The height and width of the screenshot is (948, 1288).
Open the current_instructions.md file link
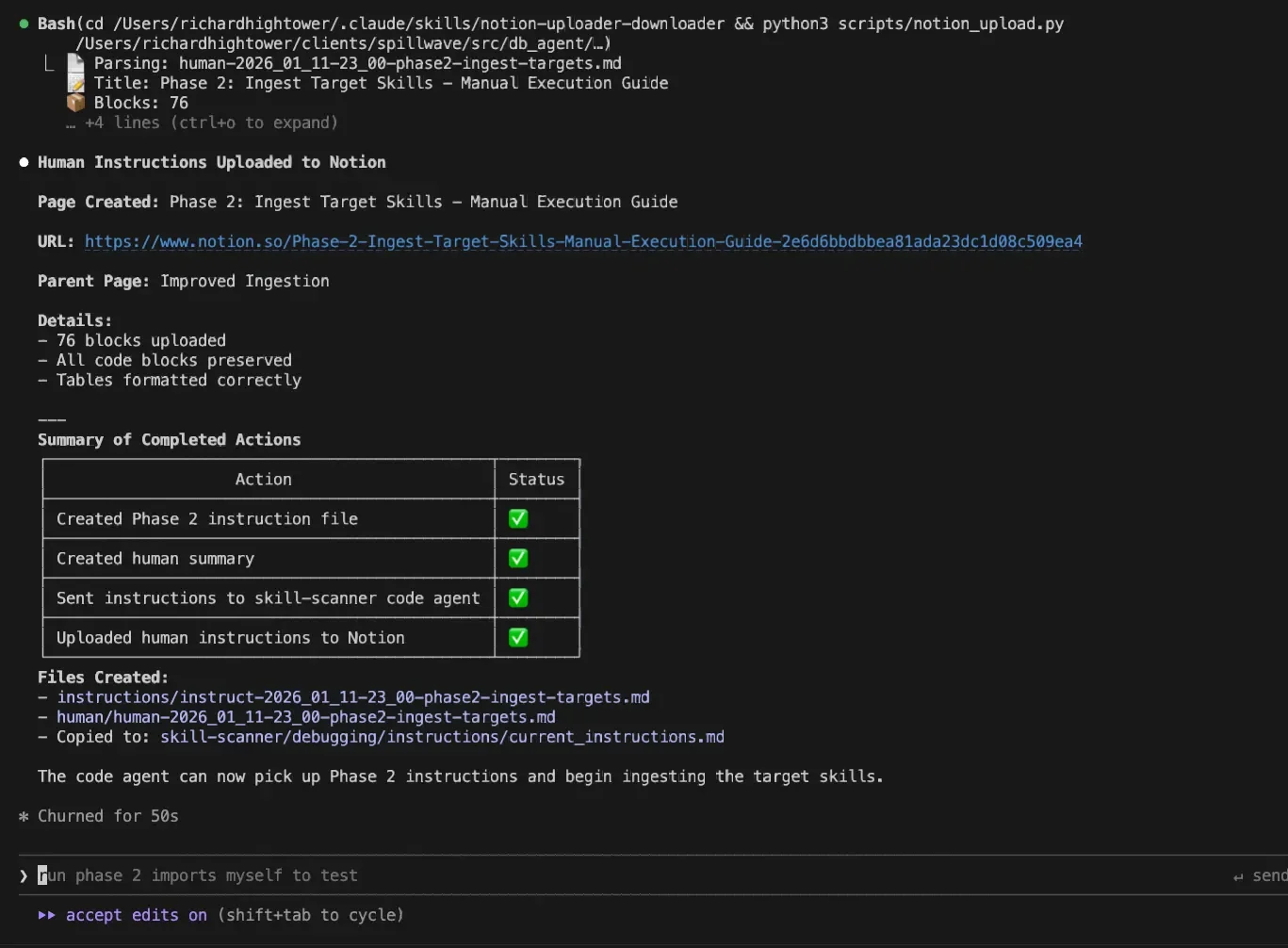[442, 736]
